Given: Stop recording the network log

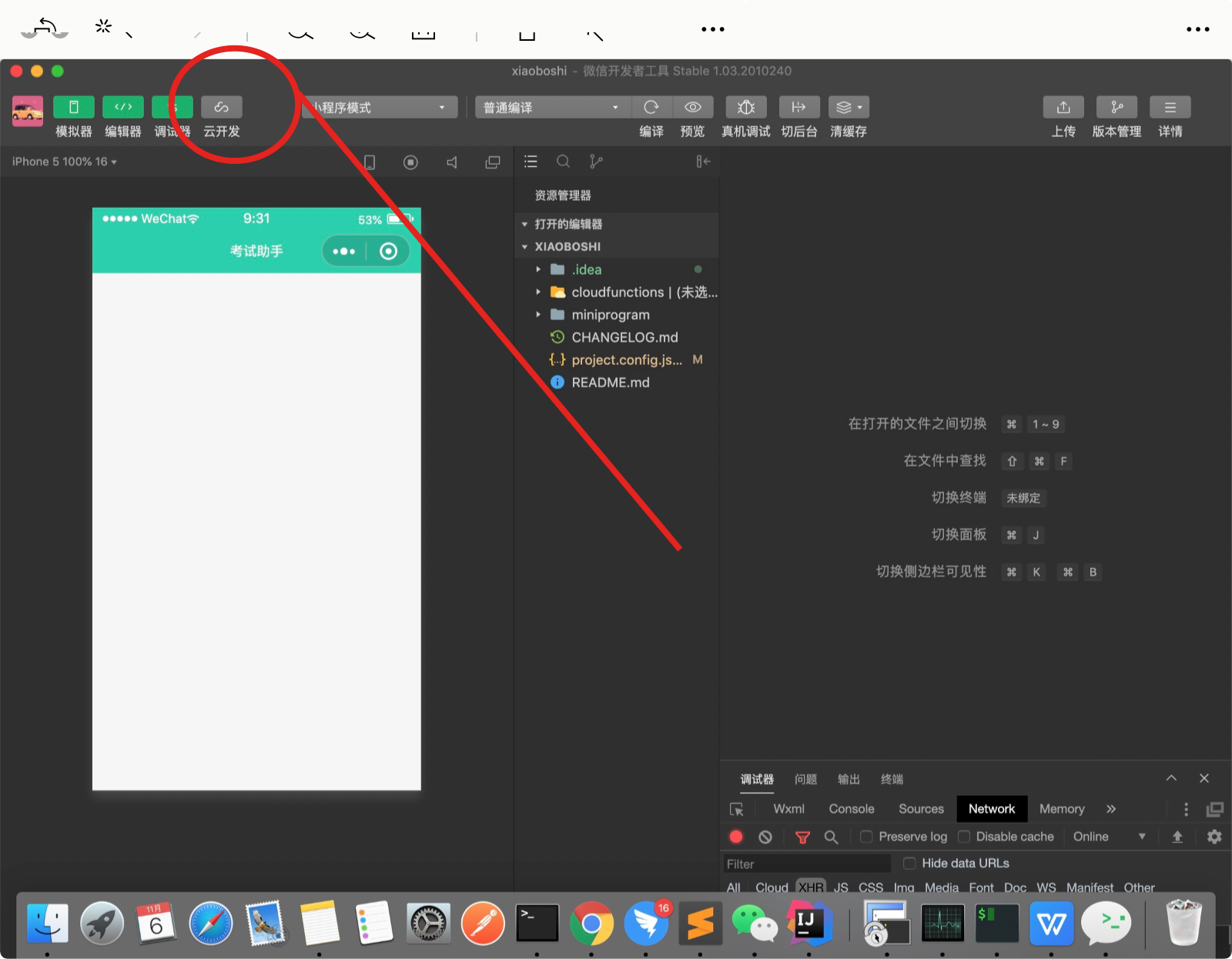Looking at the screenshot, I should tap(736, 837).
